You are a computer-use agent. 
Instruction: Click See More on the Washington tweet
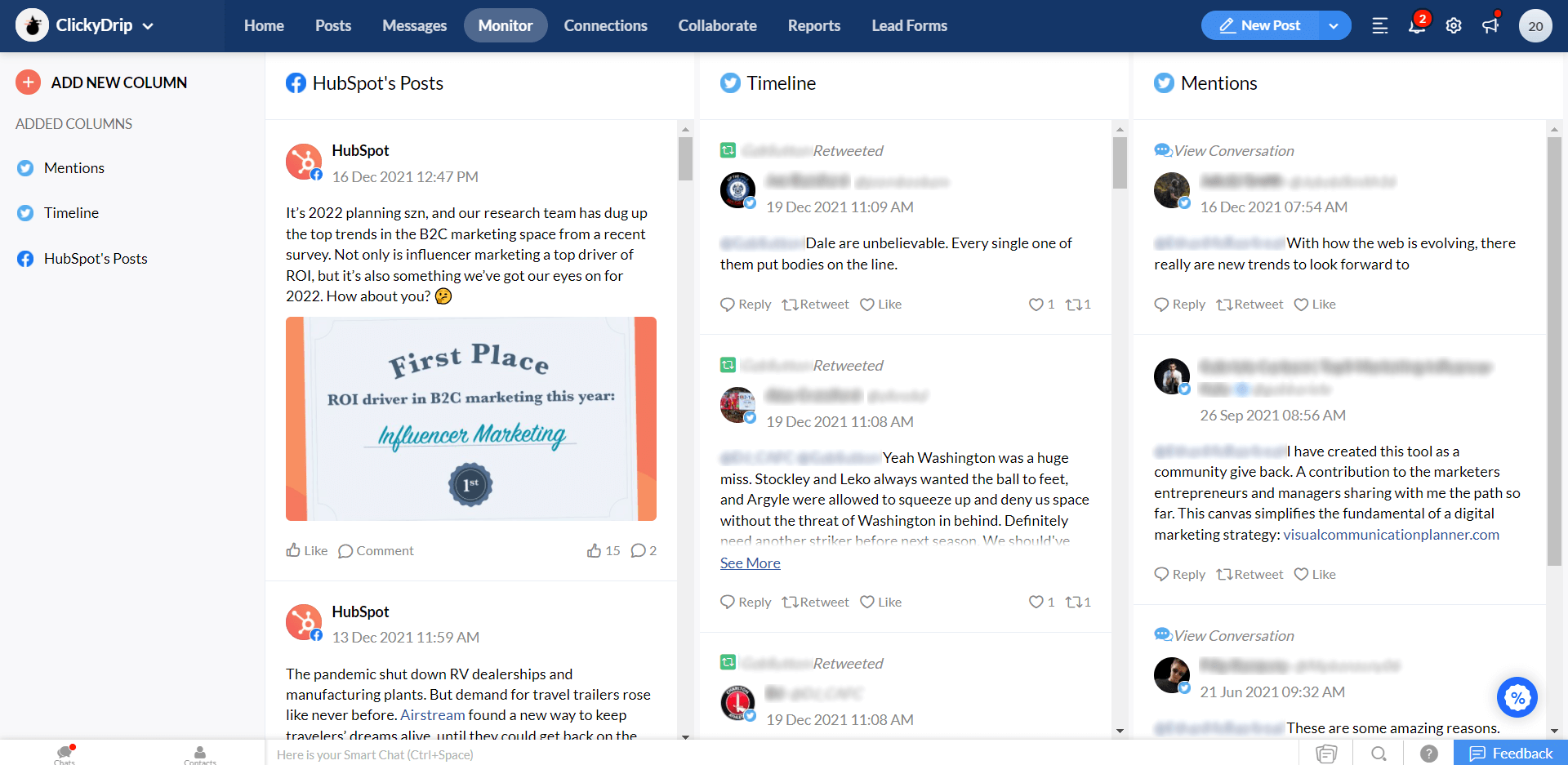pos(750,563)
